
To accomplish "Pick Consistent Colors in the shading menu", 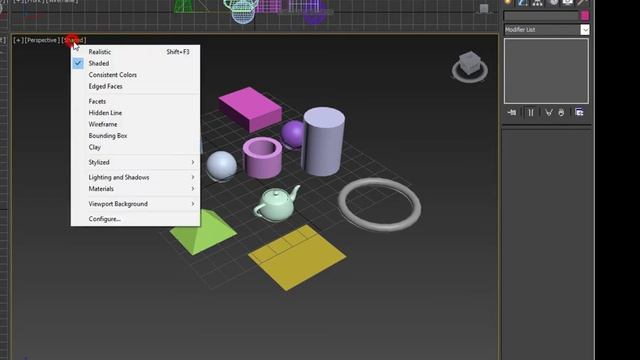I will [135, 75].
